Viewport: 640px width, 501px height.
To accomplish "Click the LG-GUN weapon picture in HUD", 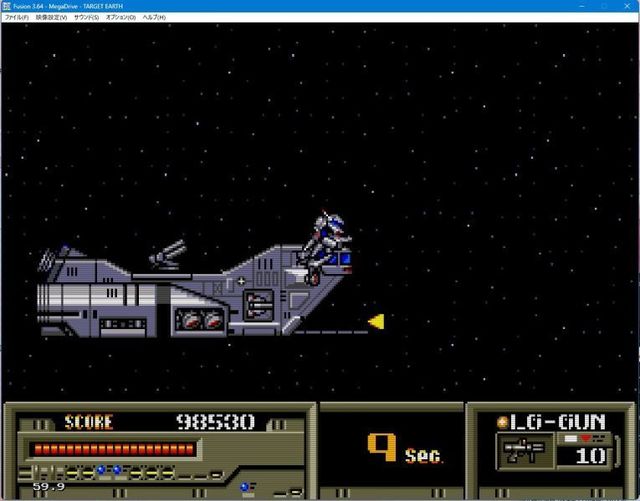I will 525,450.
